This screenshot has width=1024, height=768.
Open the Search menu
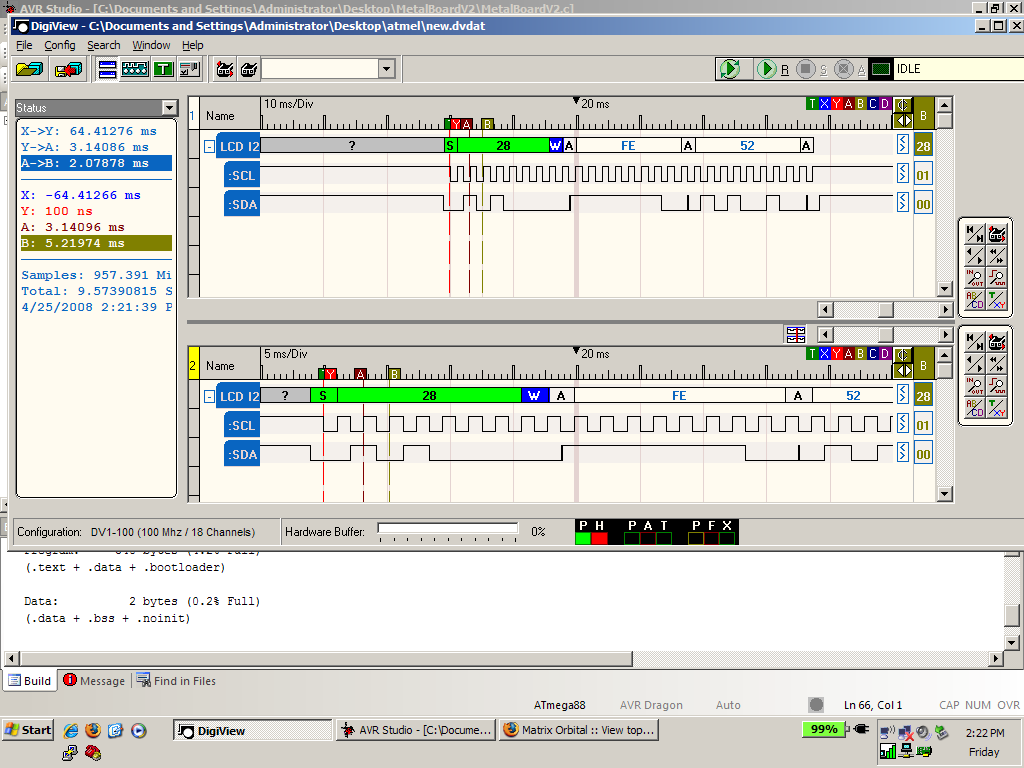pos(104,45)
